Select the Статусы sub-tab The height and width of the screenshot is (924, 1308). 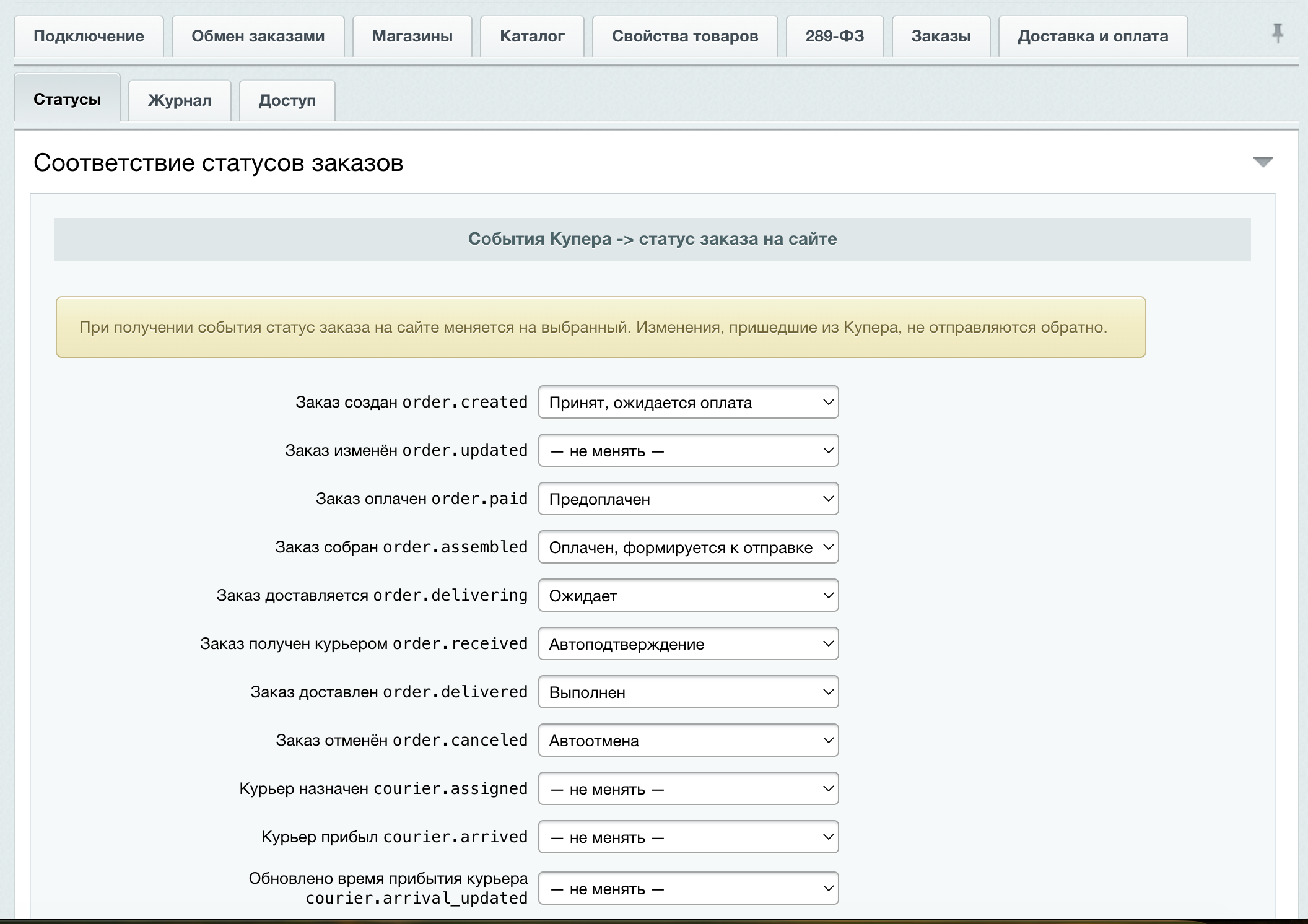67,99
